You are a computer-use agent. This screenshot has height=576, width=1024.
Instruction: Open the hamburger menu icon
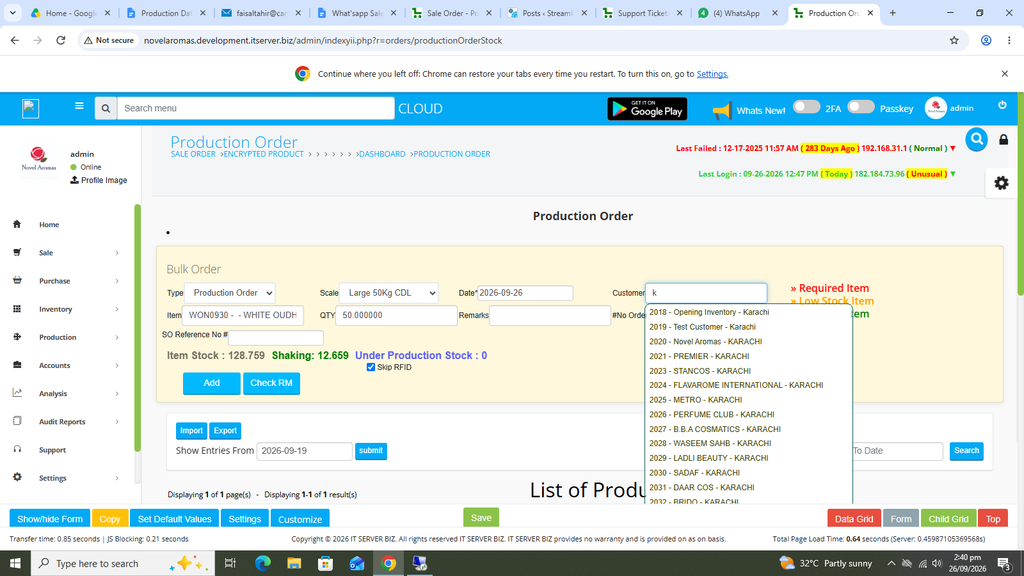tap(79, 106)
